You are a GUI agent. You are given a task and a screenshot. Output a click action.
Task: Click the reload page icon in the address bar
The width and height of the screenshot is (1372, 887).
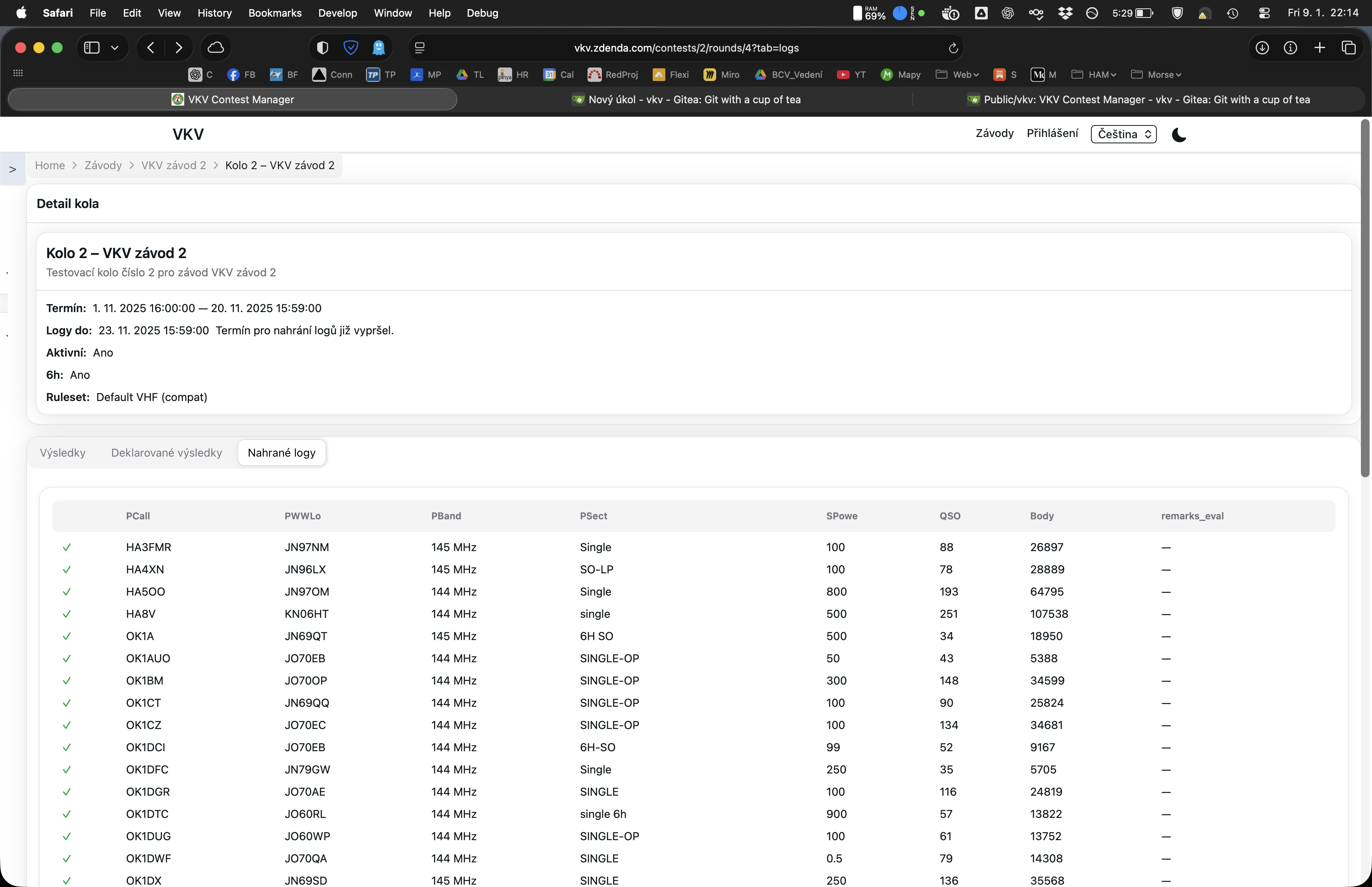click(x=953, y=48)
